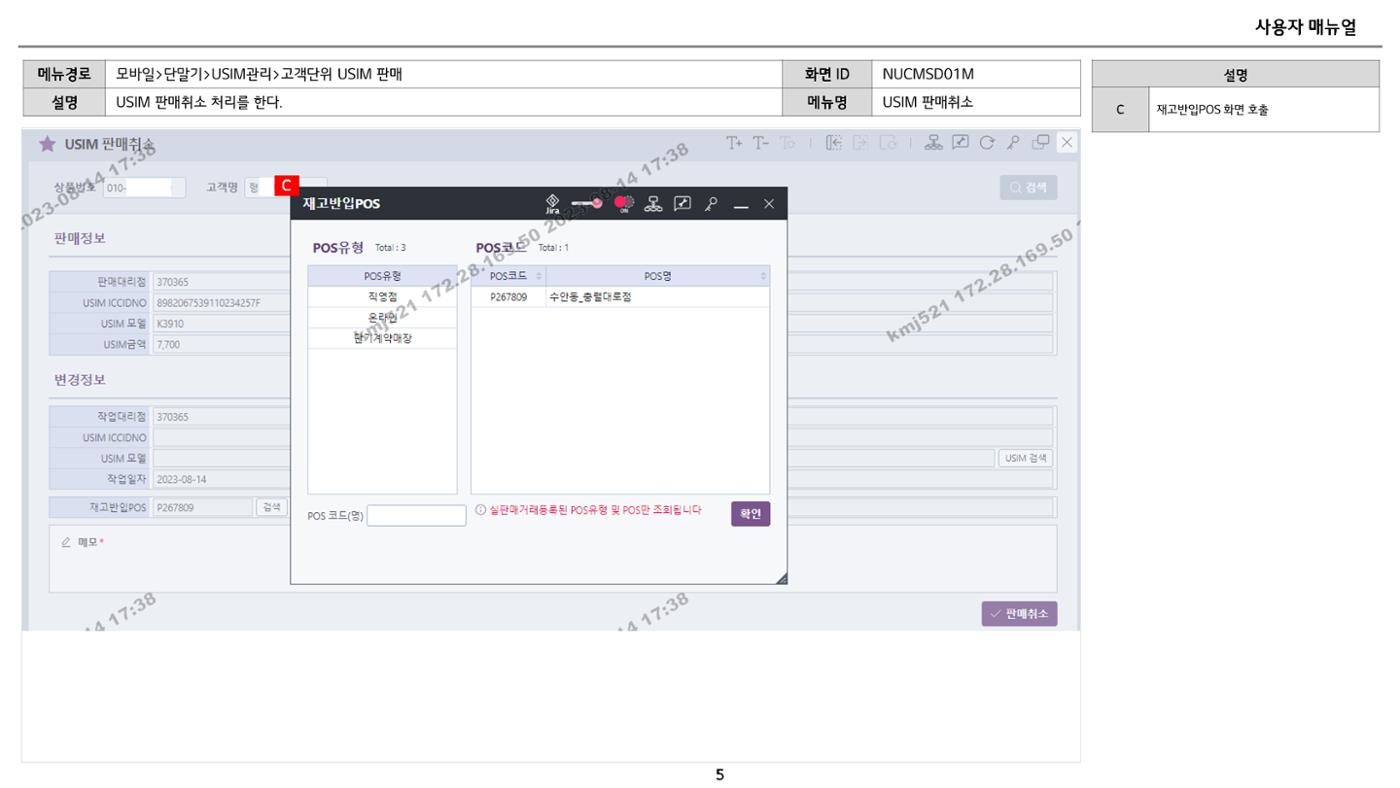Select 직영점 in POS유형 list
The image size is (1400, 788).
[x=382, y=297]
